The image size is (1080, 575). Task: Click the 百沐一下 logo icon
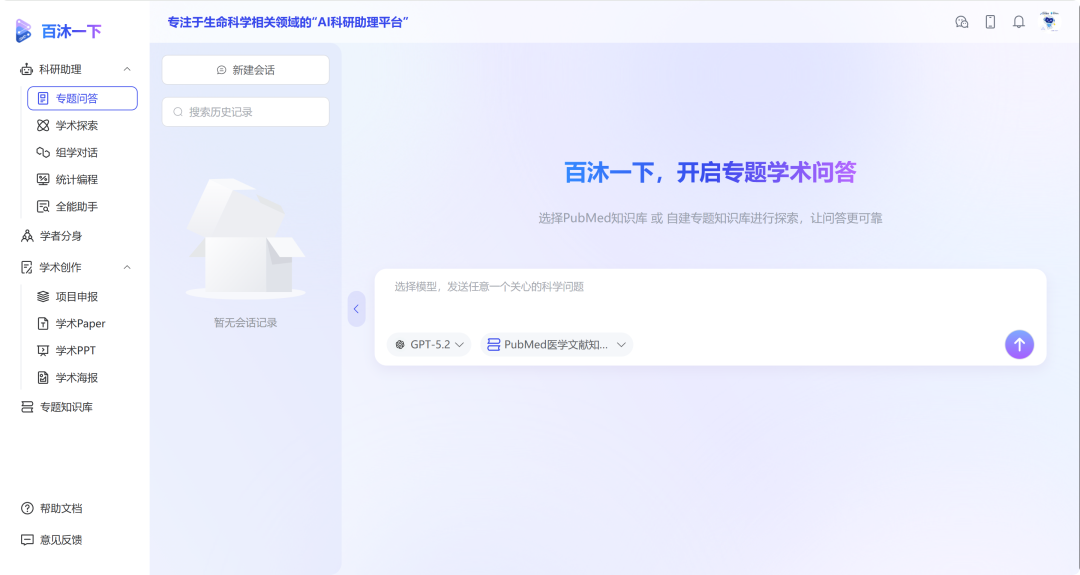(x=23, y=31)
